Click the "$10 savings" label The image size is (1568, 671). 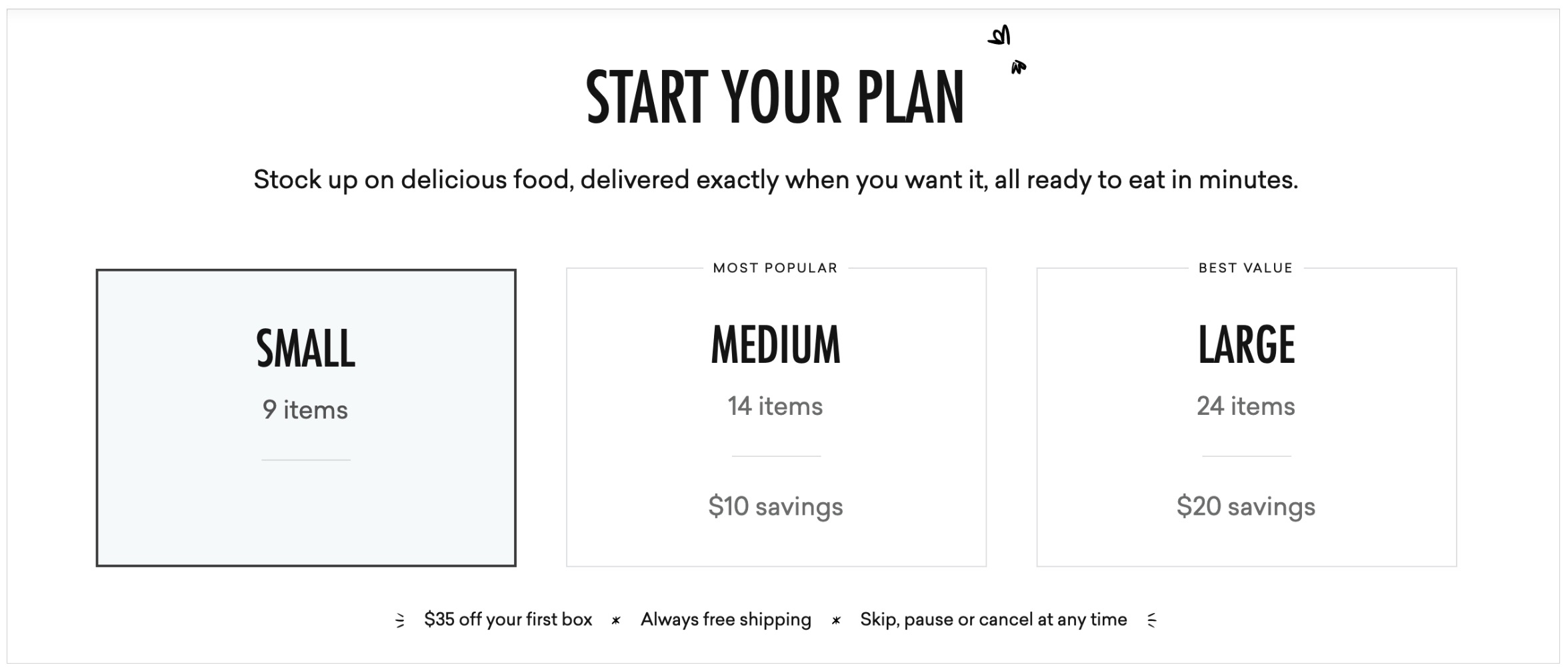click(x=775, y=506)
